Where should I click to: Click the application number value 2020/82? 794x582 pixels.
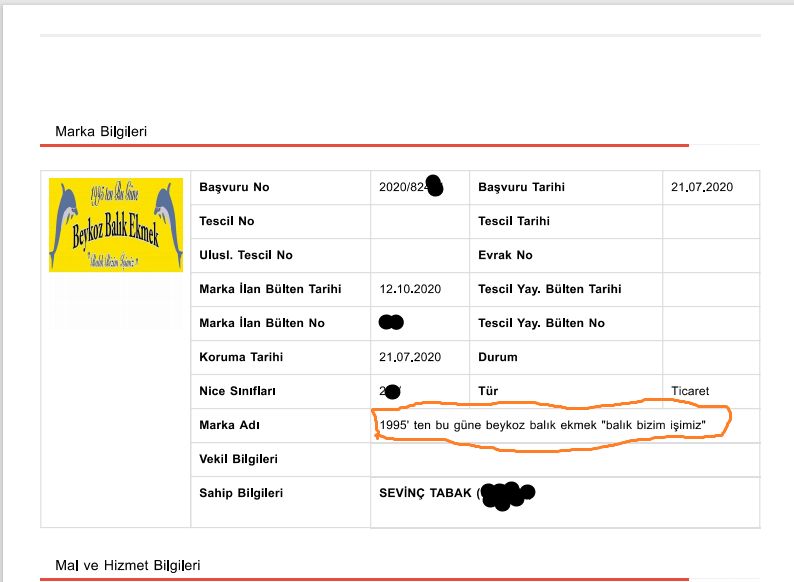tap(404, 187)
